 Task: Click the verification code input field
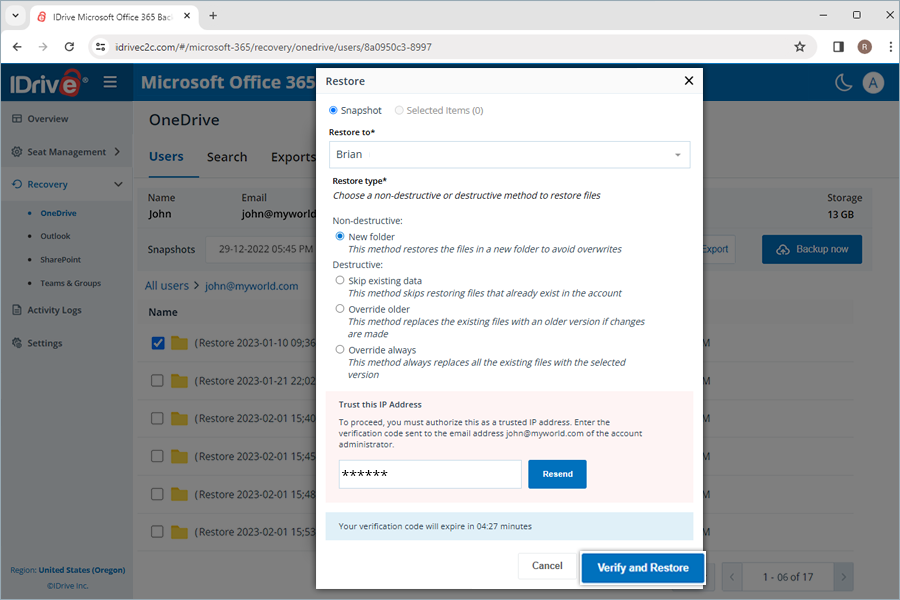coord(429,473)
